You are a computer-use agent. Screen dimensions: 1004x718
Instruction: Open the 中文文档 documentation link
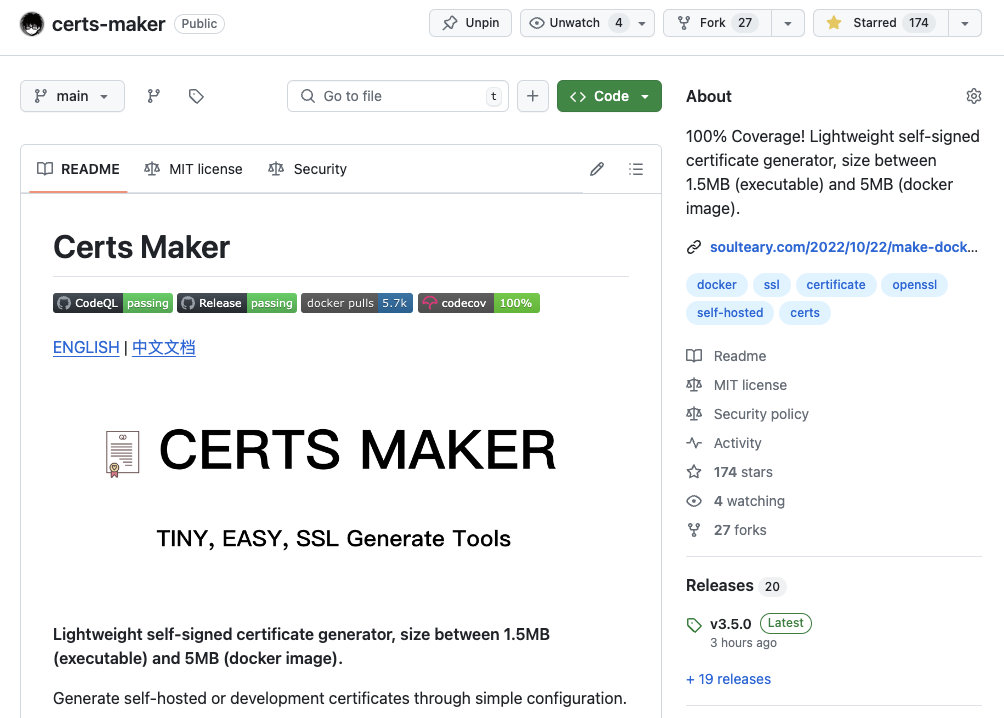click(x=164, y=348)
